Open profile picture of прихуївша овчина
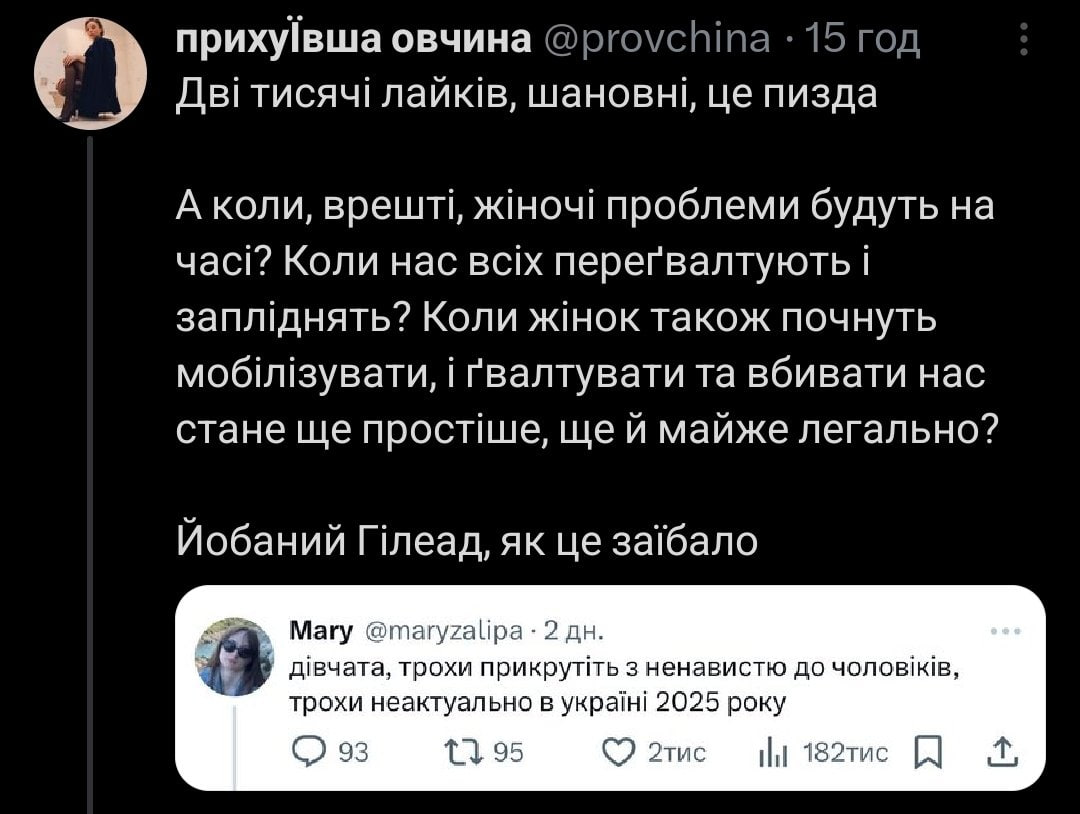This screenshot has height=814, width=1080. pyautogui.click(x=90, y=74)
